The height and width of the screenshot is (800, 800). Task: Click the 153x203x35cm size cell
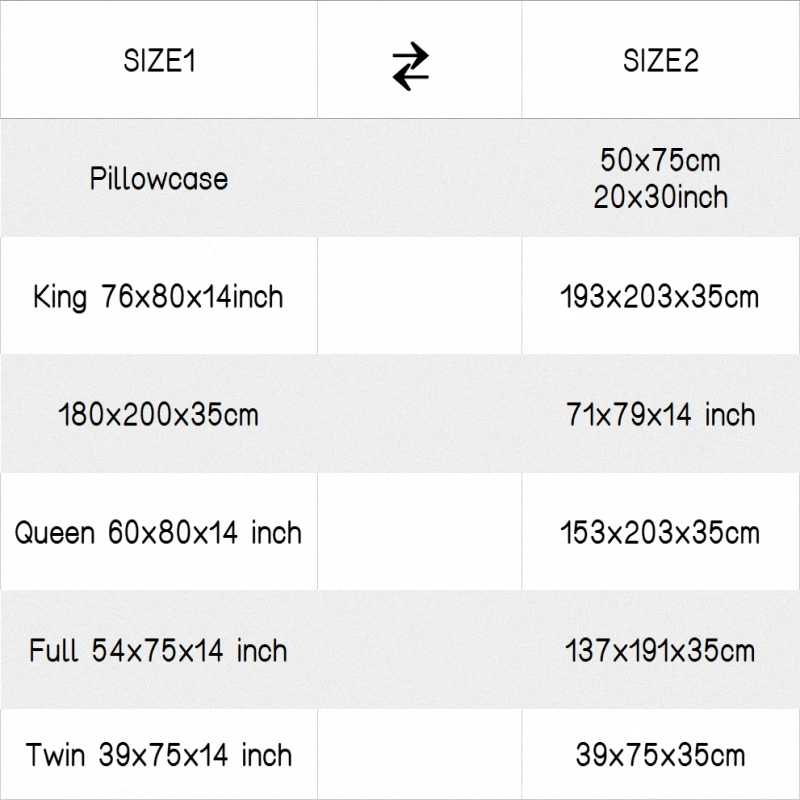(660, 532)
